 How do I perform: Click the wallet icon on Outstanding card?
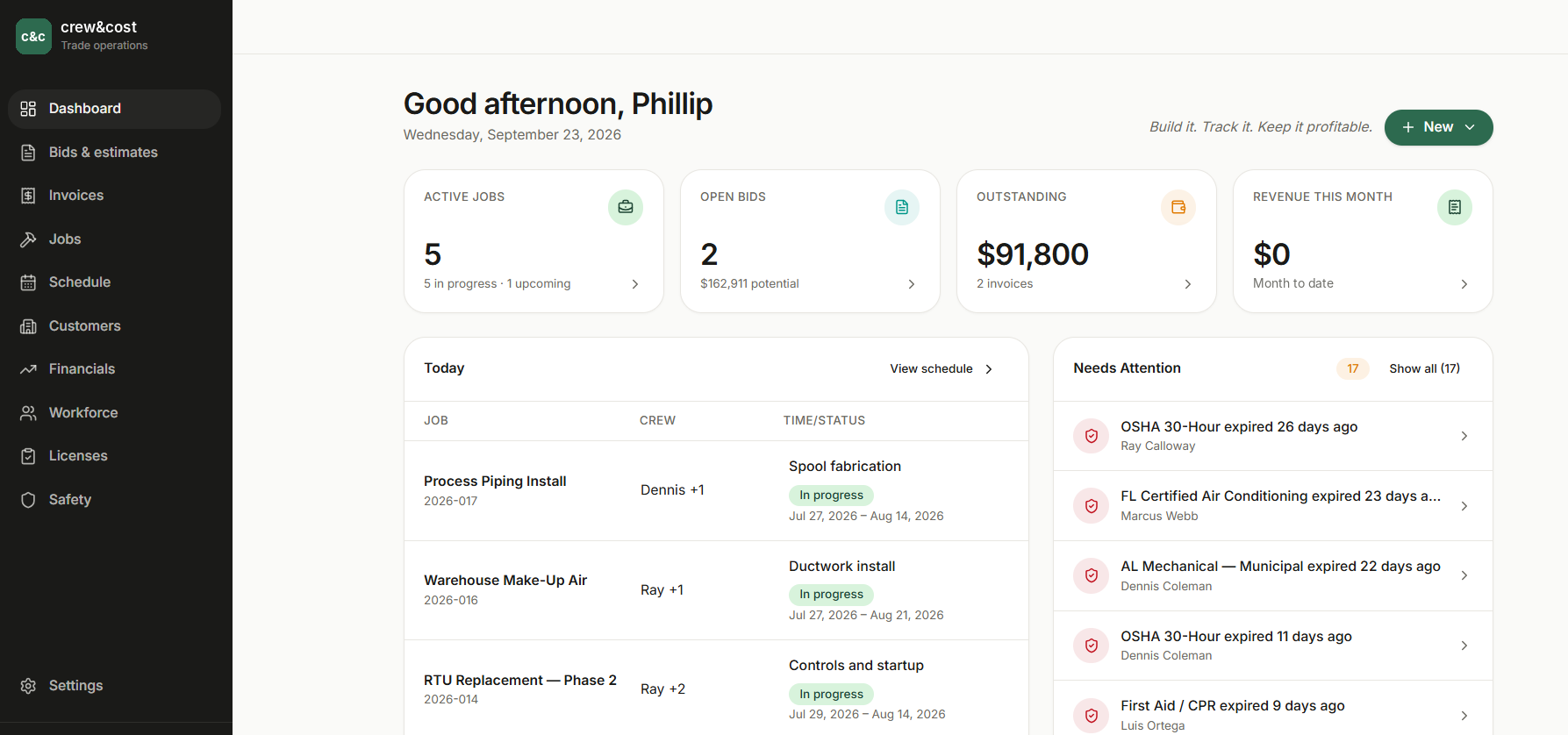(x=1178, y=207)
